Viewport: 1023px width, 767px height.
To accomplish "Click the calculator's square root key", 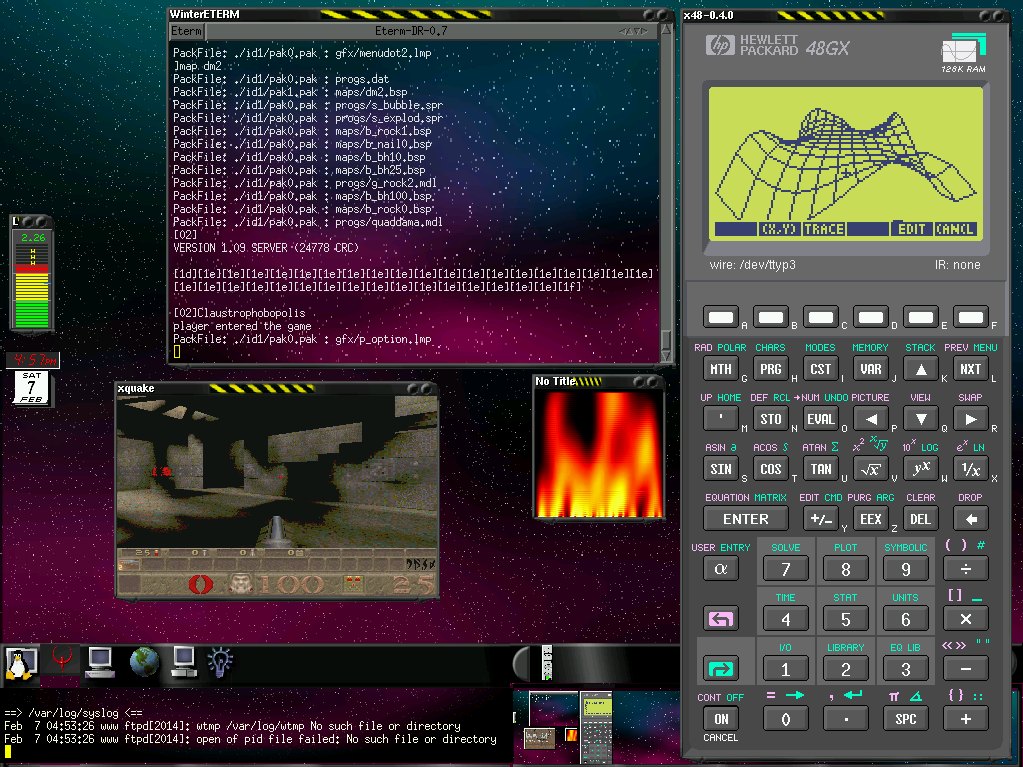I will [x=870, y=469].
